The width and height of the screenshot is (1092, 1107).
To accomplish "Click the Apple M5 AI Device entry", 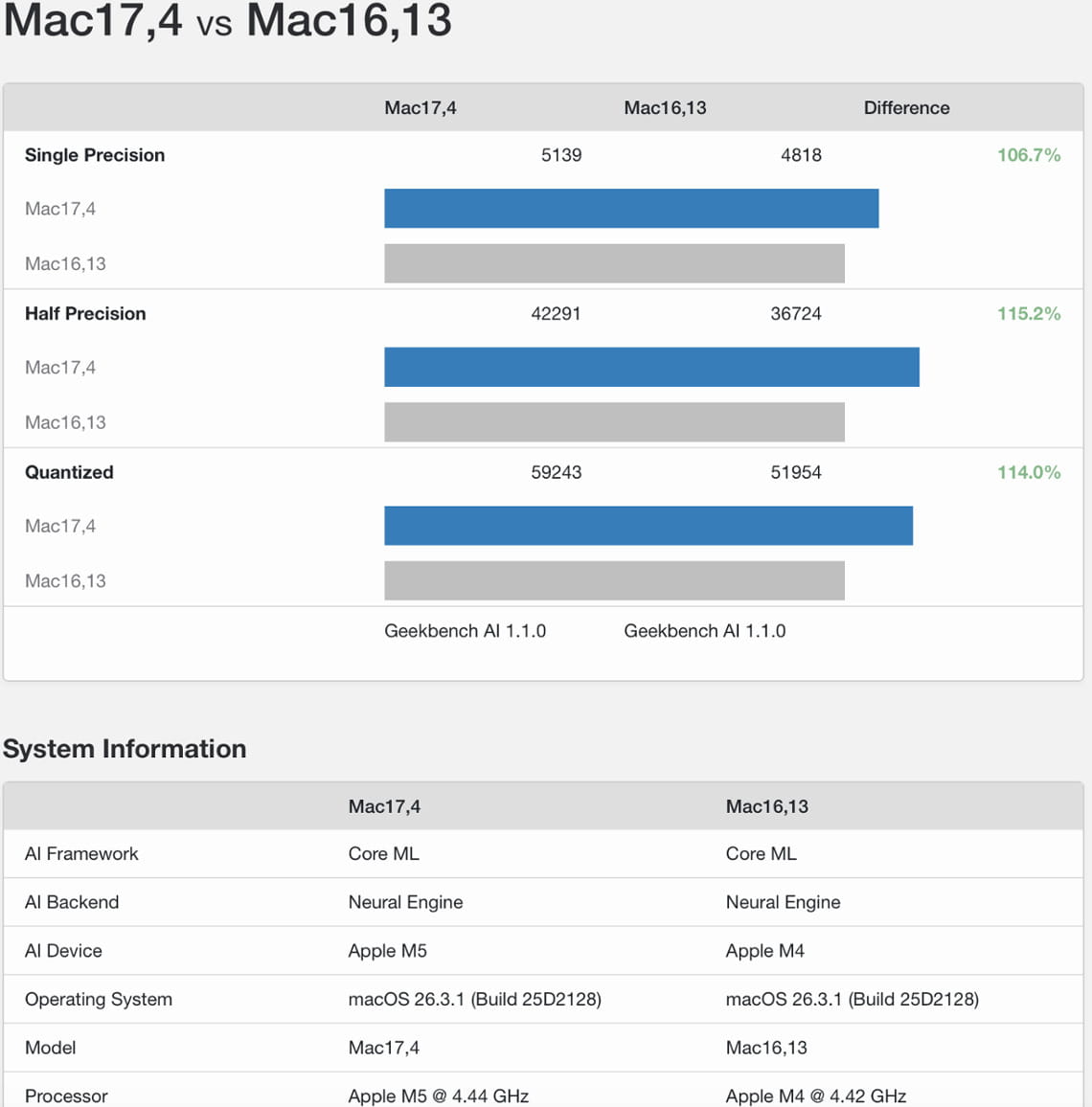I will (387, 950).
